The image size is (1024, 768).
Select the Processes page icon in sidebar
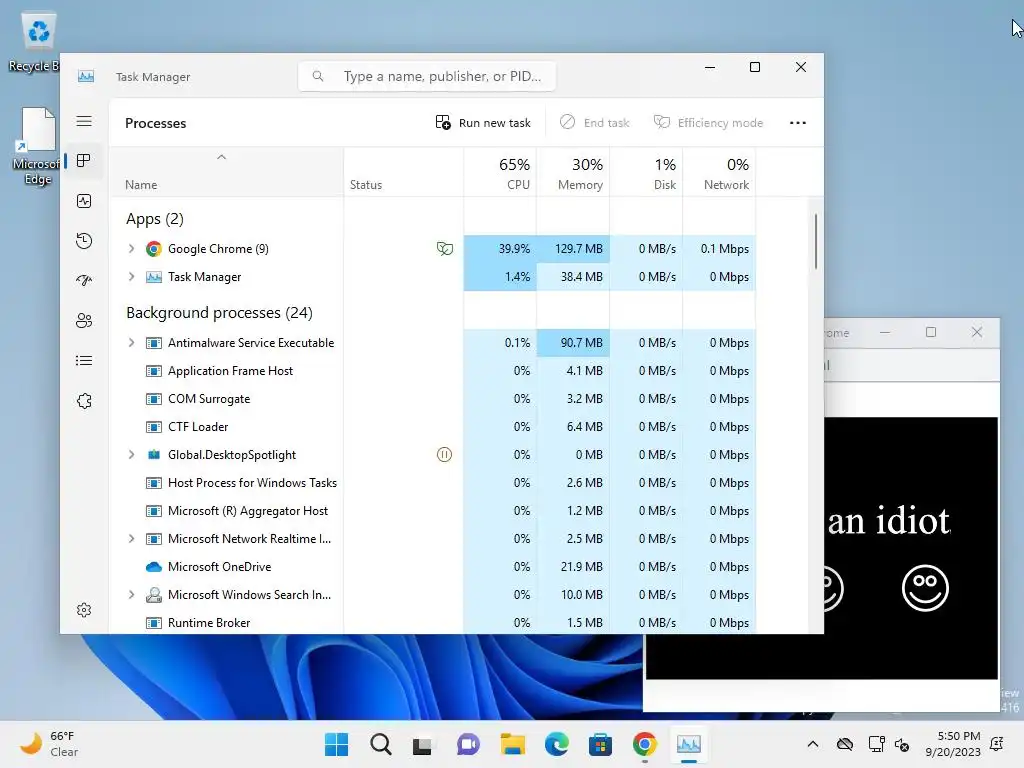[x=84, y=161]
